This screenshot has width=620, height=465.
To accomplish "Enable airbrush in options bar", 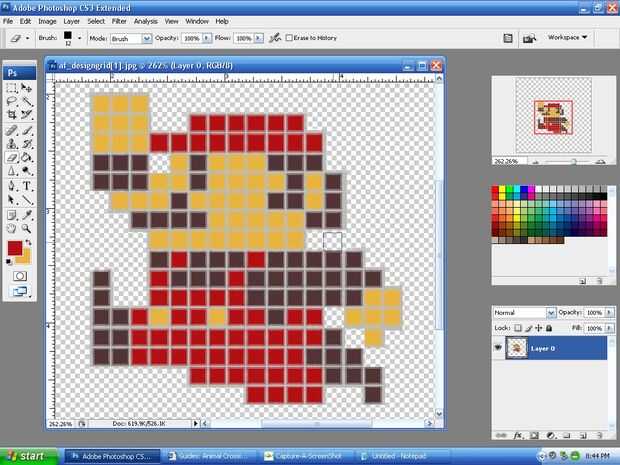I will [x=274, y=38].
